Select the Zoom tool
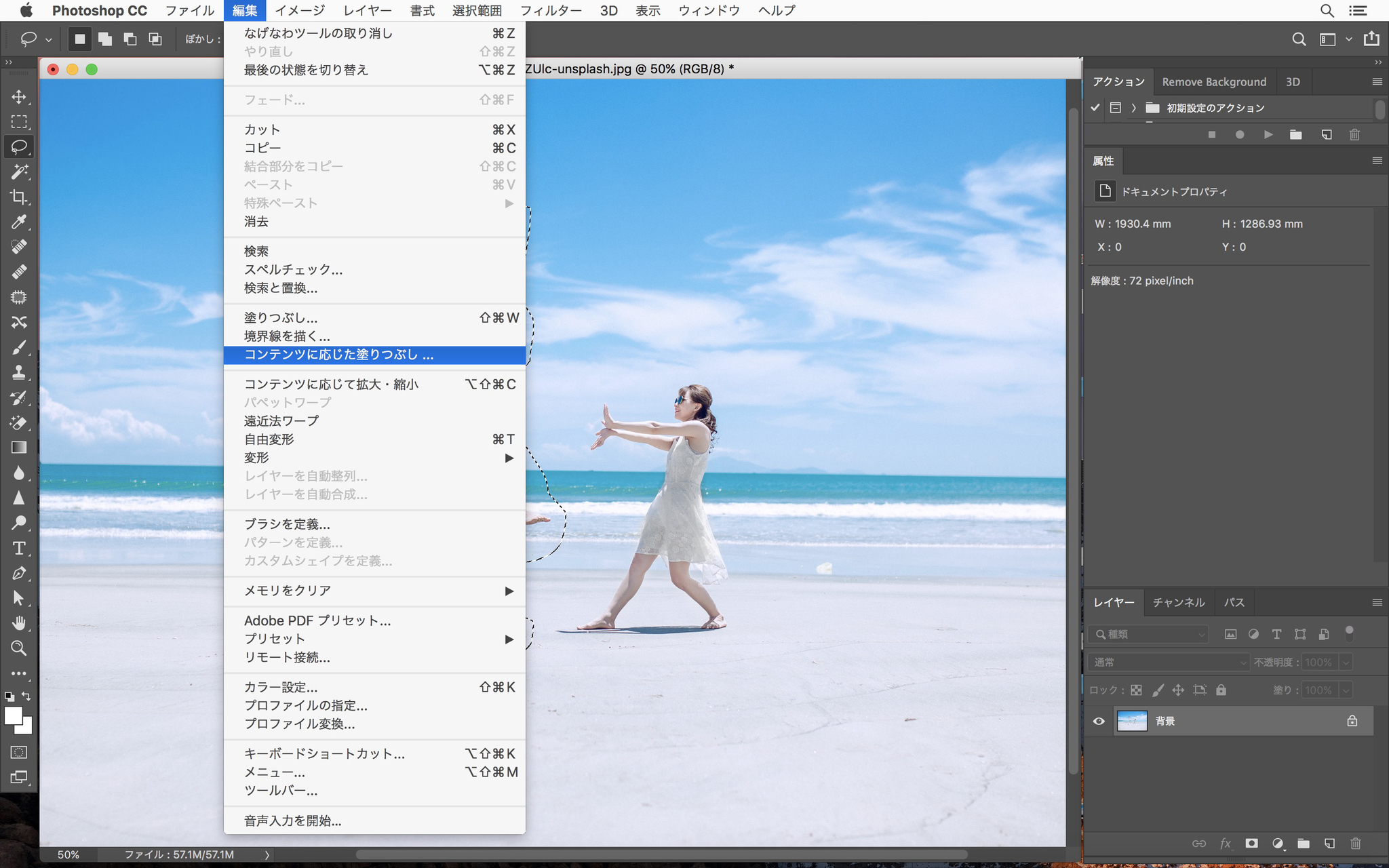The image size is (1389, 868). click(x=18, y=647)
